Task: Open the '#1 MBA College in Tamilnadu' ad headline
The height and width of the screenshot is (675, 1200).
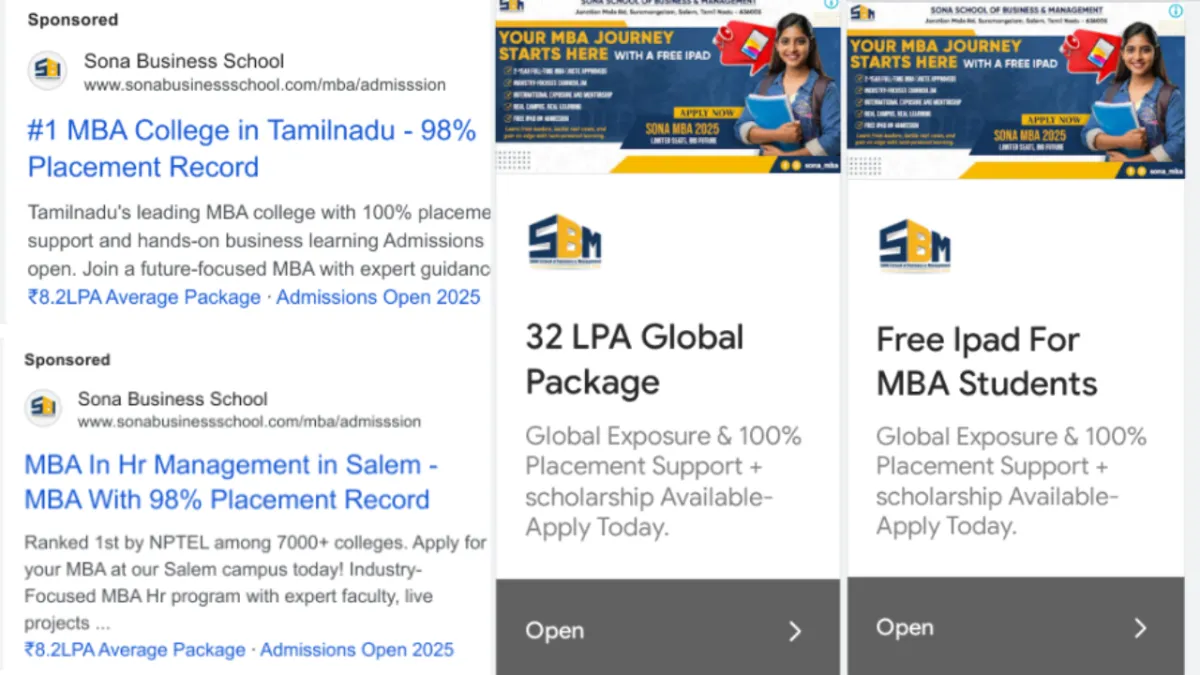Action: pyautogui.click(x=252, y=148)
